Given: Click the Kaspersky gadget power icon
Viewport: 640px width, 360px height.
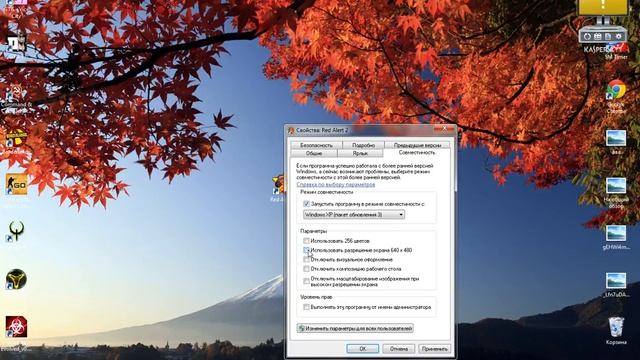Looking at the screenshot, I should 587,36.
